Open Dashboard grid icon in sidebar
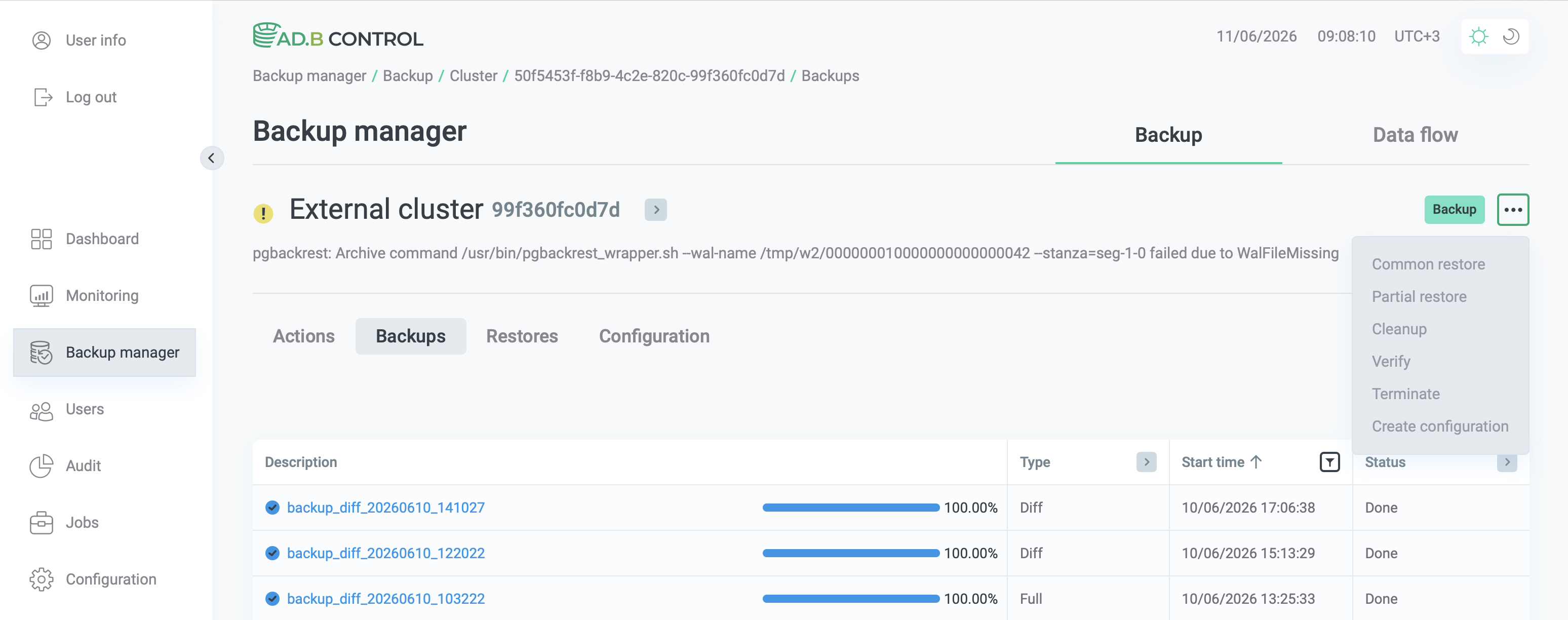Screen dimensions: 1568x620 click(42, 239)
